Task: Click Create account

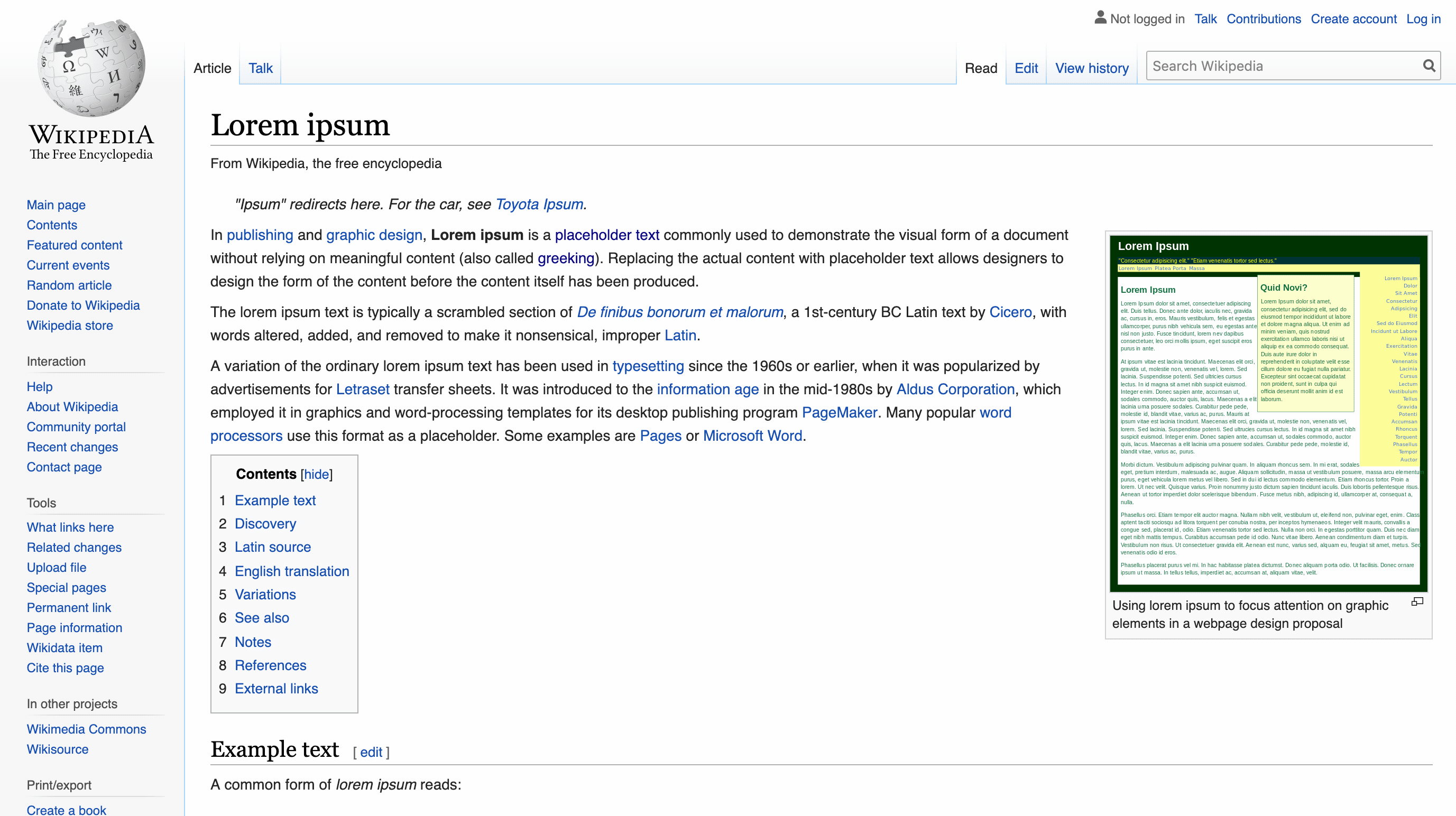Action: [1353, 18]
